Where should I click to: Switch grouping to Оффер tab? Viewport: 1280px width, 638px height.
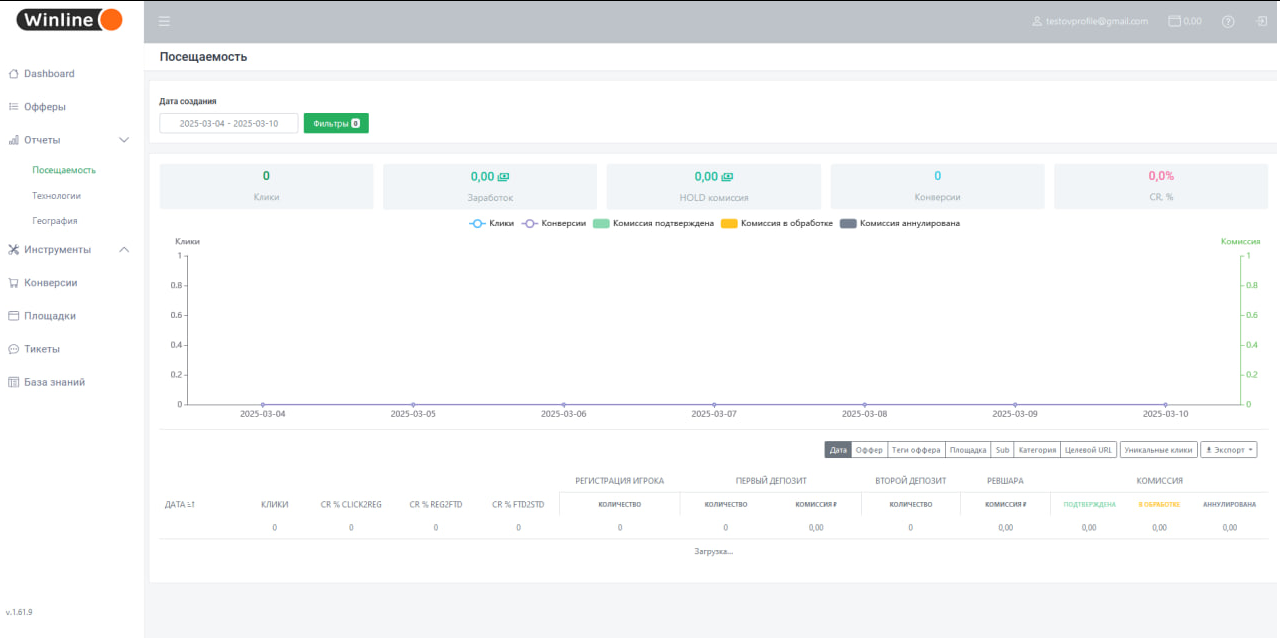(869, 450)
